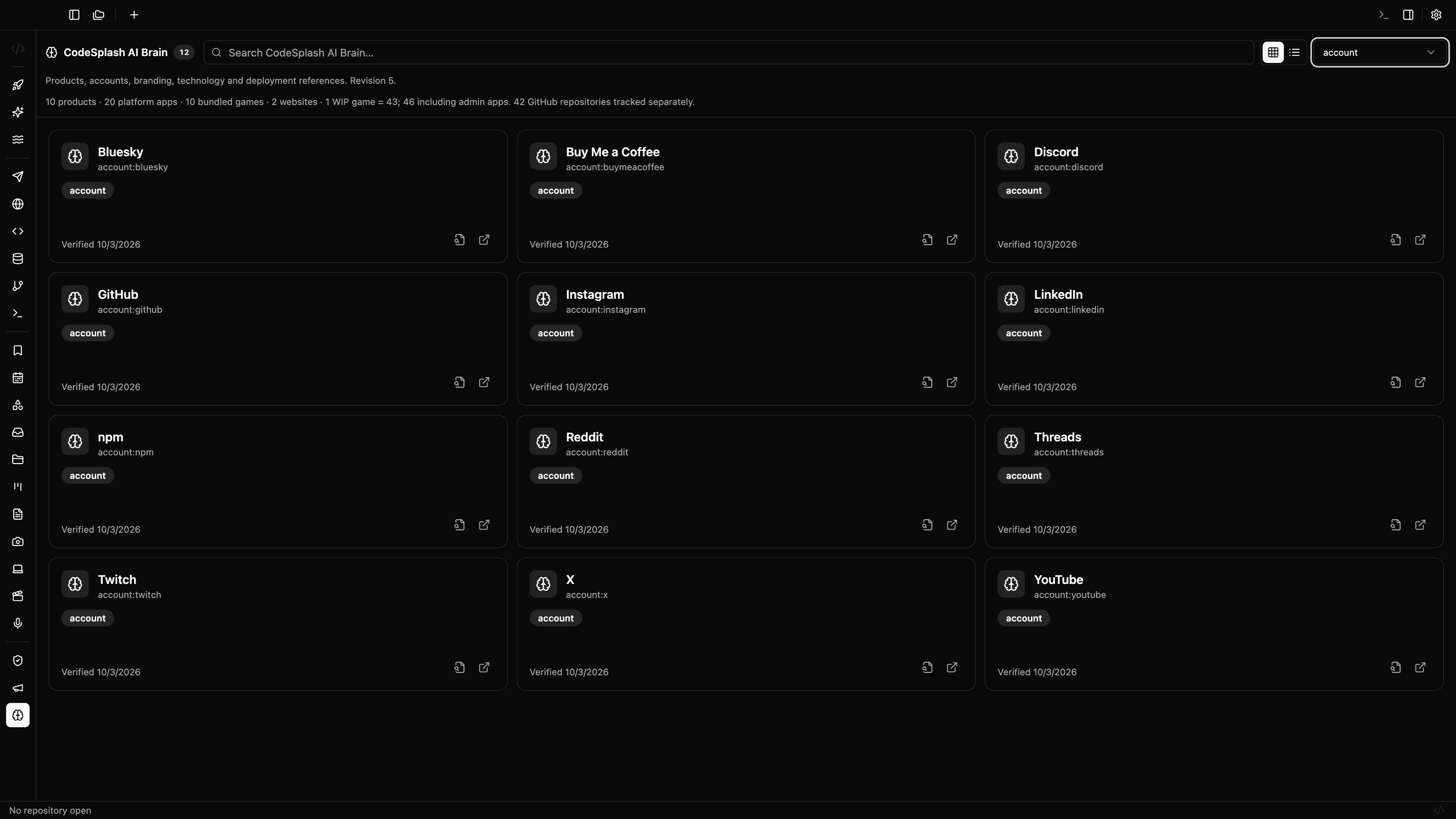Open the megaphone icon in sidebar
This screenshot has height=819, width=1456.
17,688
